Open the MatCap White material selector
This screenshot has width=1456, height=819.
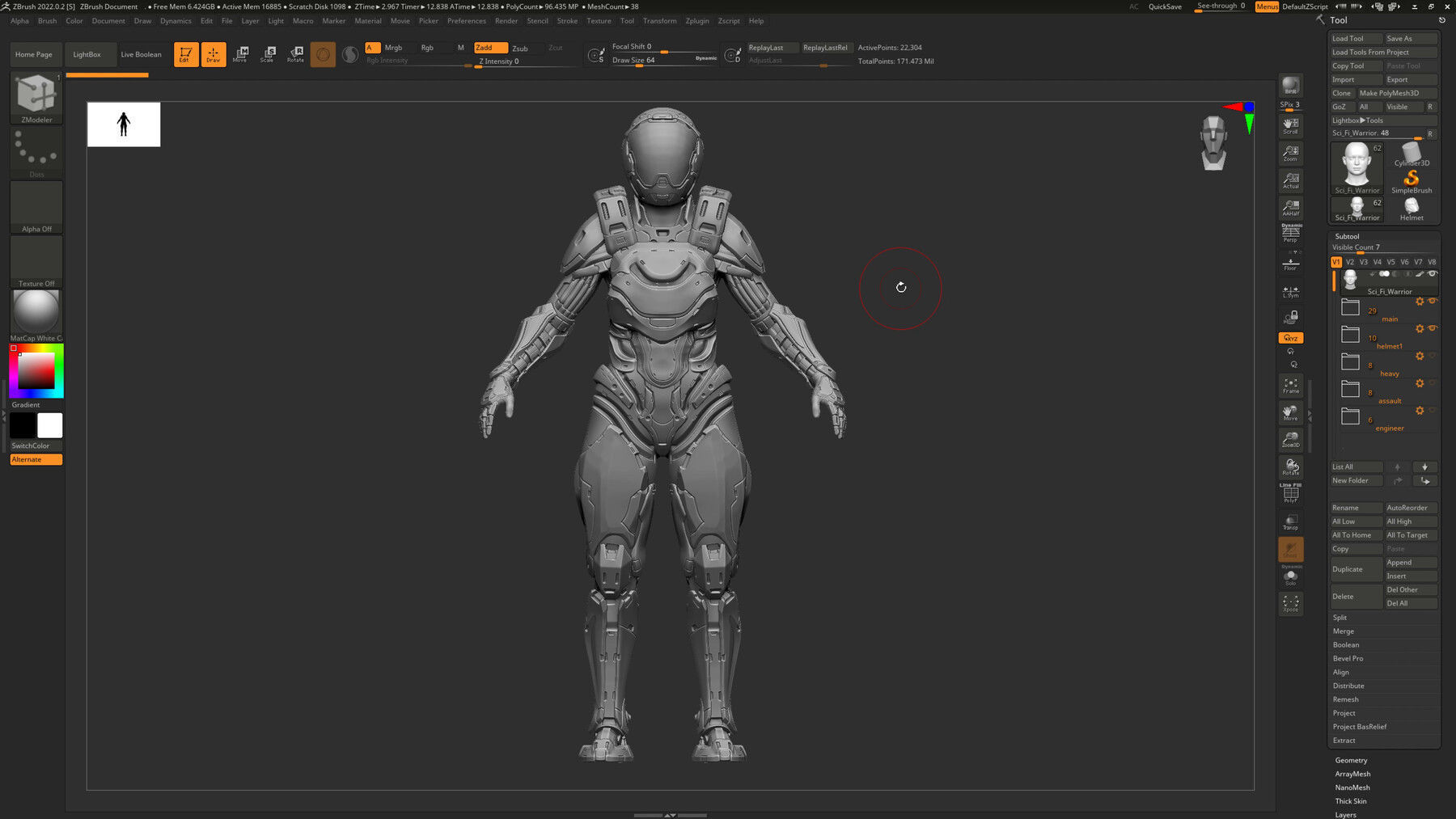tap(36, 315)
